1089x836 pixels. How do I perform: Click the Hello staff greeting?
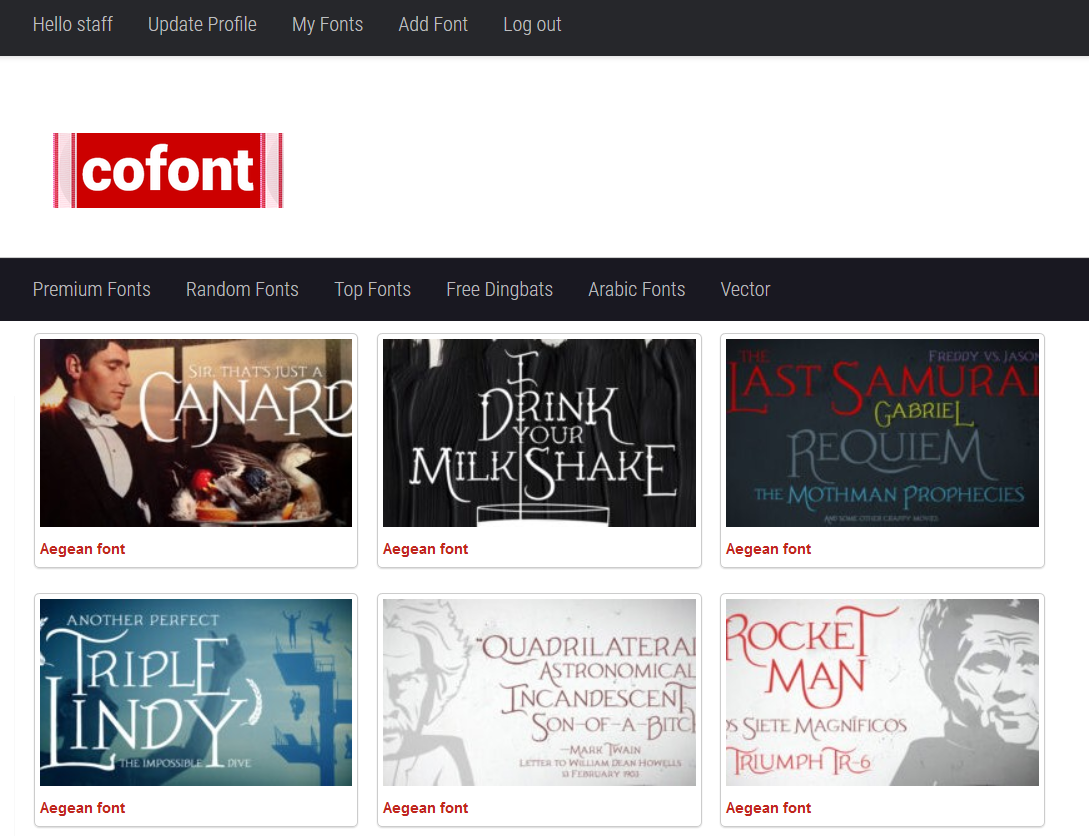coord(72,24)
